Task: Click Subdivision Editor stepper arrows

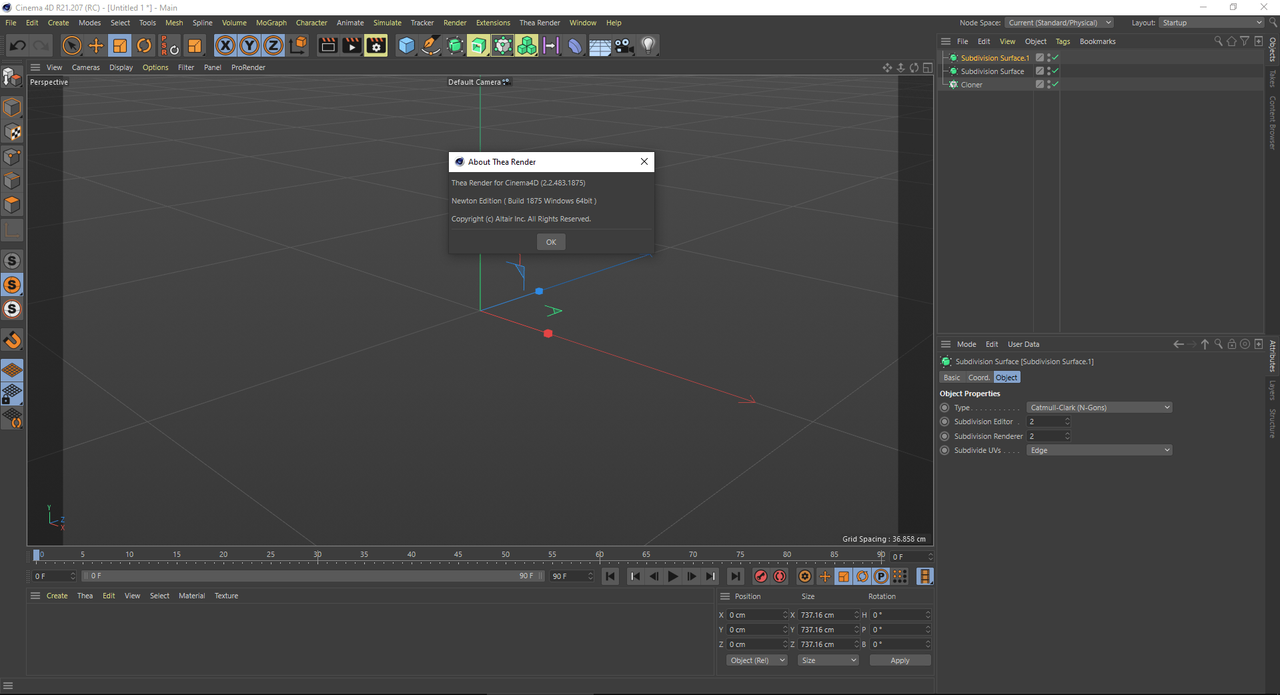Action: click(x=1067, y=422)
